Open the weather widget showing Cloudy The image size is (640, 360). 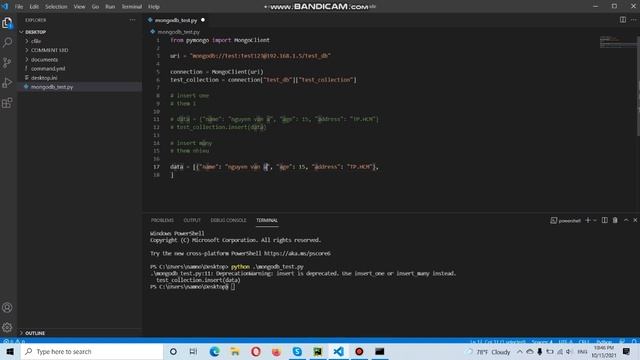coord(489,352)
